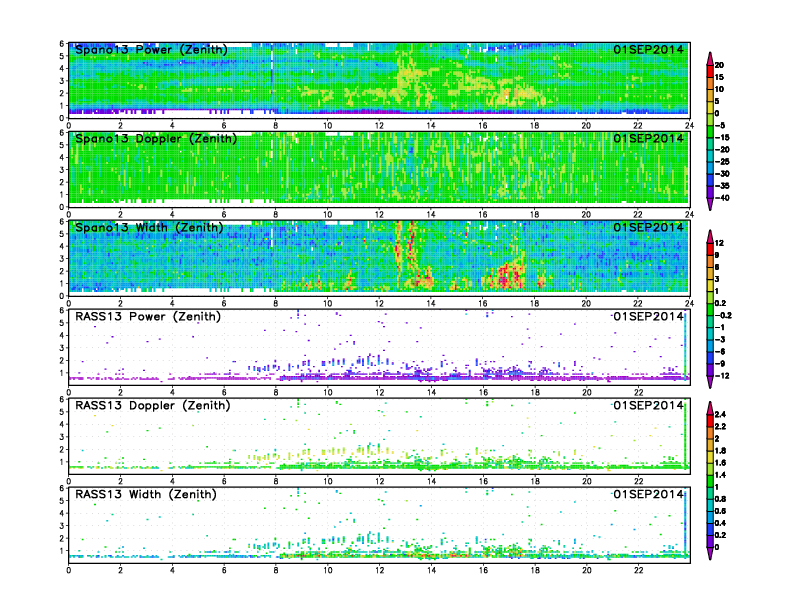
Task: Click the 2.4 label on the bottom colorbar
Action: click(x=721, y=414)
